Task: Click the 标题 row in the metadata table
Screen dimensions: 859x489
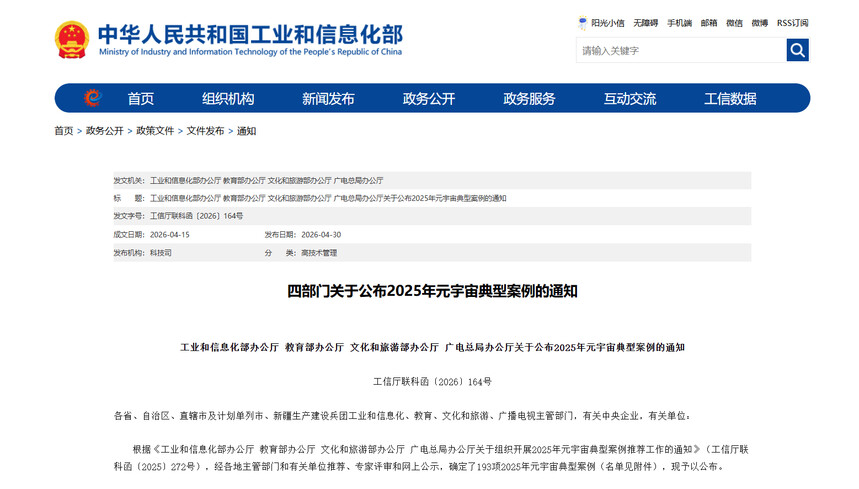Action: pyautogui.click(x=432, y=198)
